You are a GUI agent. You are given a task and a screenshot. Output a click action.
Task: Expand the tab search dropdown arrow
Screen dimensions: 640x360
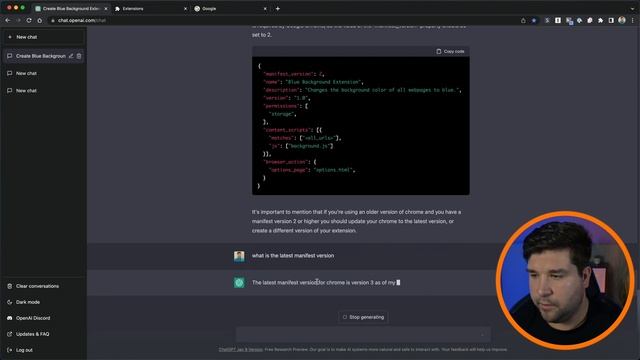click(633, 9)
